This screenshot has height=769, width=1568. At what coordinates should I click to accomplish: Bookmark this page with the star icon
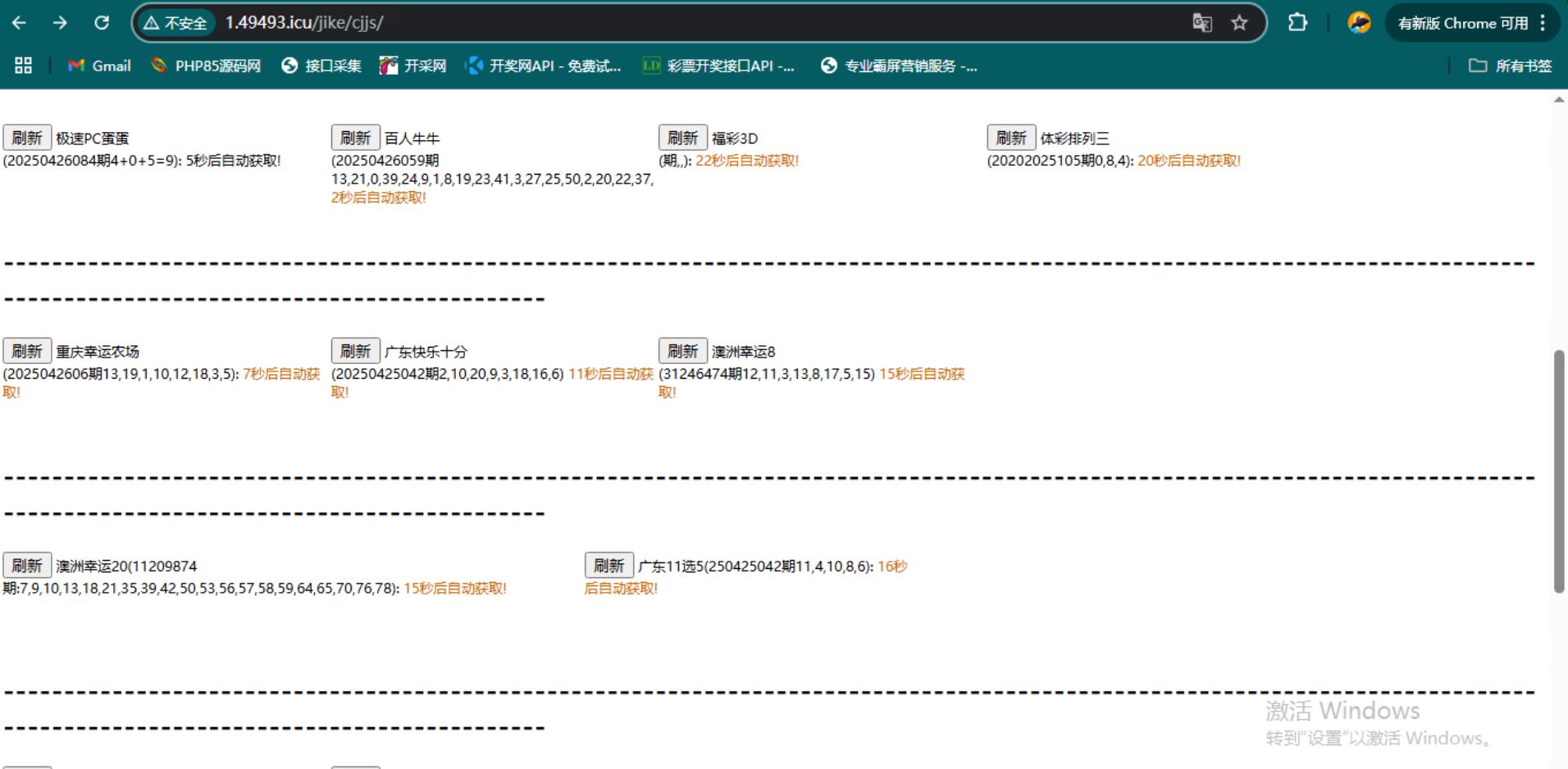click(1239, 23)
